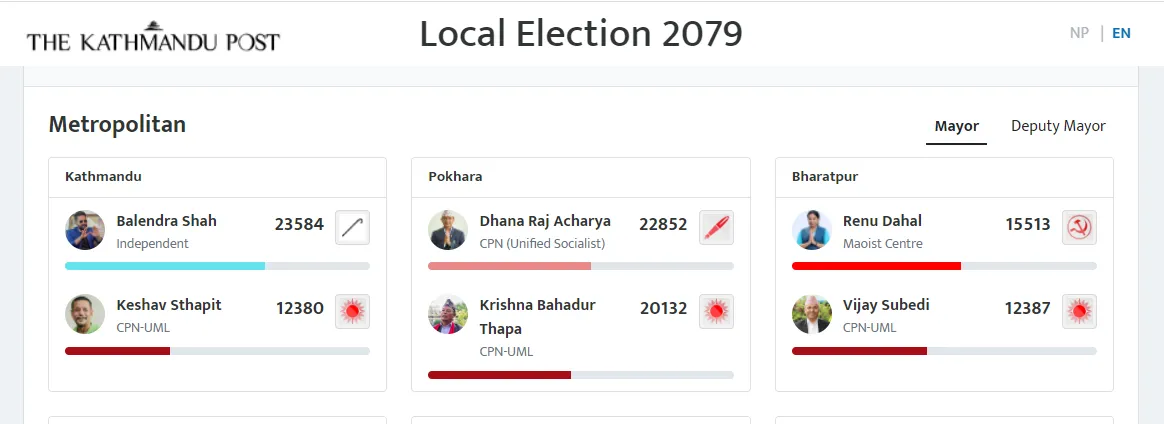Viewport: 1164px width, 424px height.
Task: Switch language to NP
Action: click(1079, 33)
